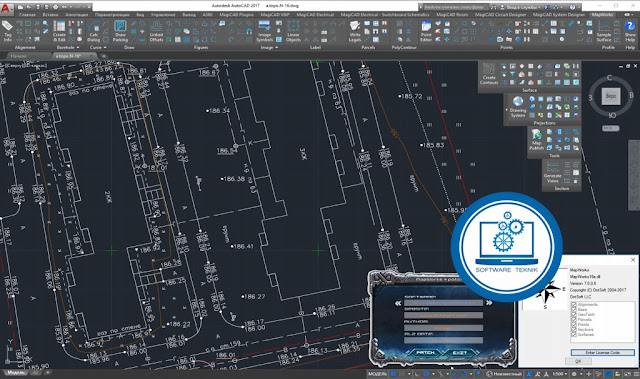Click the previous arrows in patcher
Image resolution: width=640 pixels, height=379 pixels.
point(398,303)
